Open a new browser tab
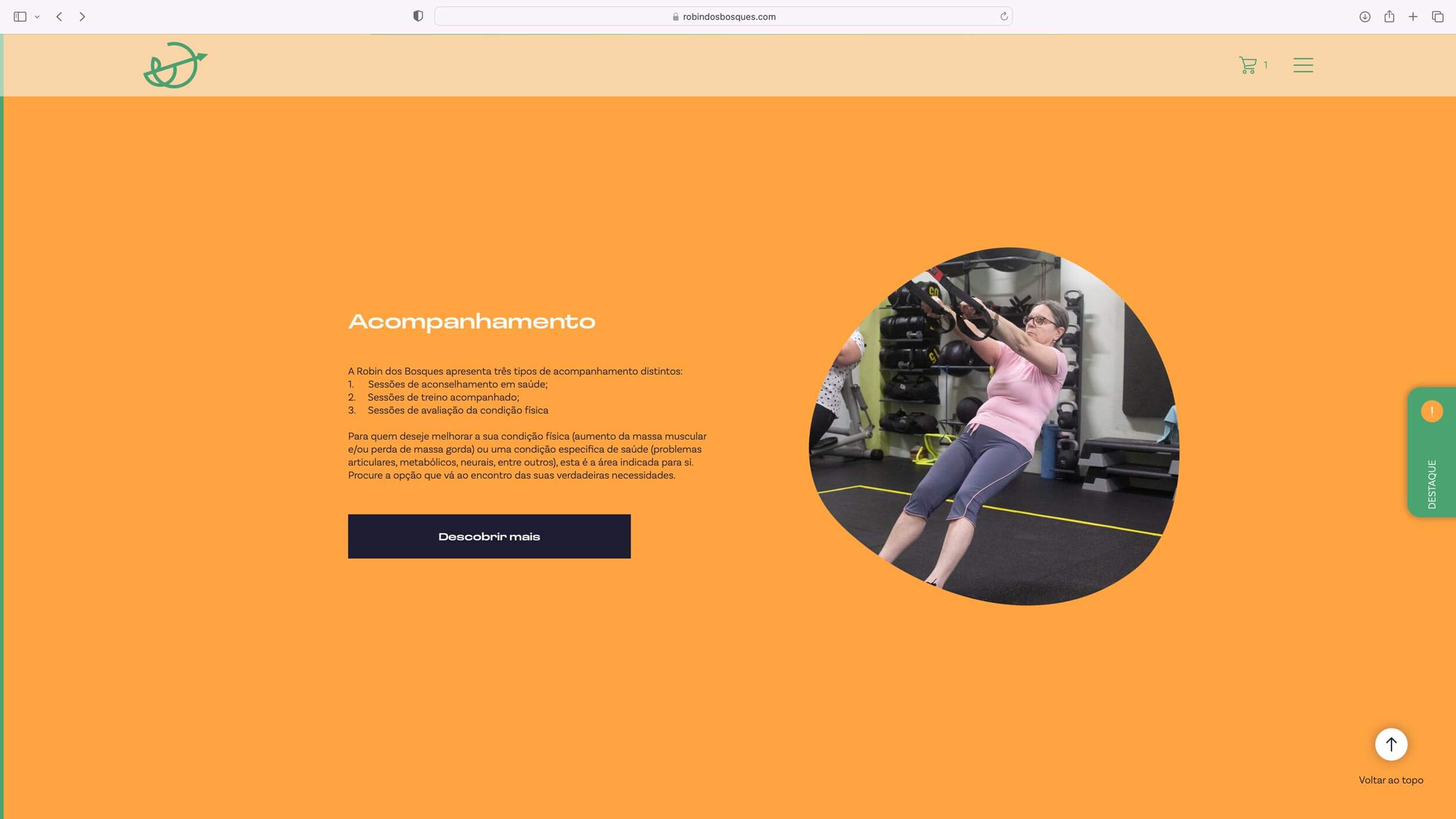Viewport: 1456px width, 819px height. [x=1413, y=16]
